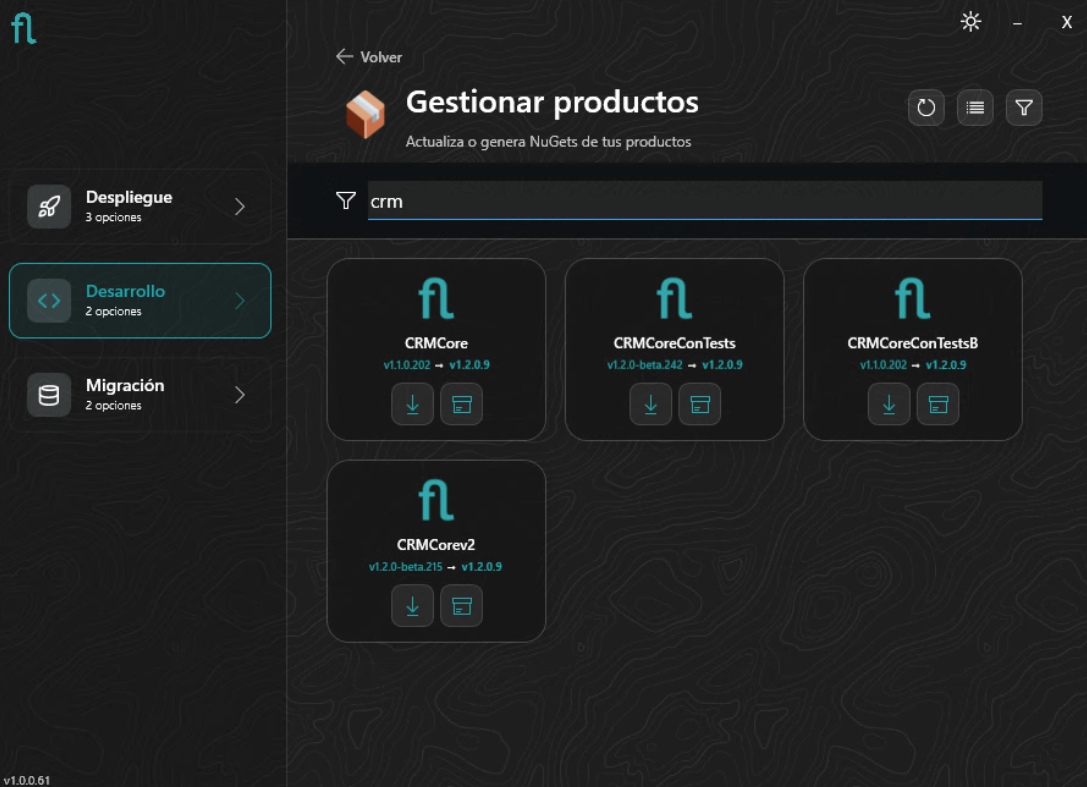The width and height of the screenshot is (1087, 787).
Task: Expand the Desarrollo chevron
Action: pyautogui.click(x=240, y=301)
